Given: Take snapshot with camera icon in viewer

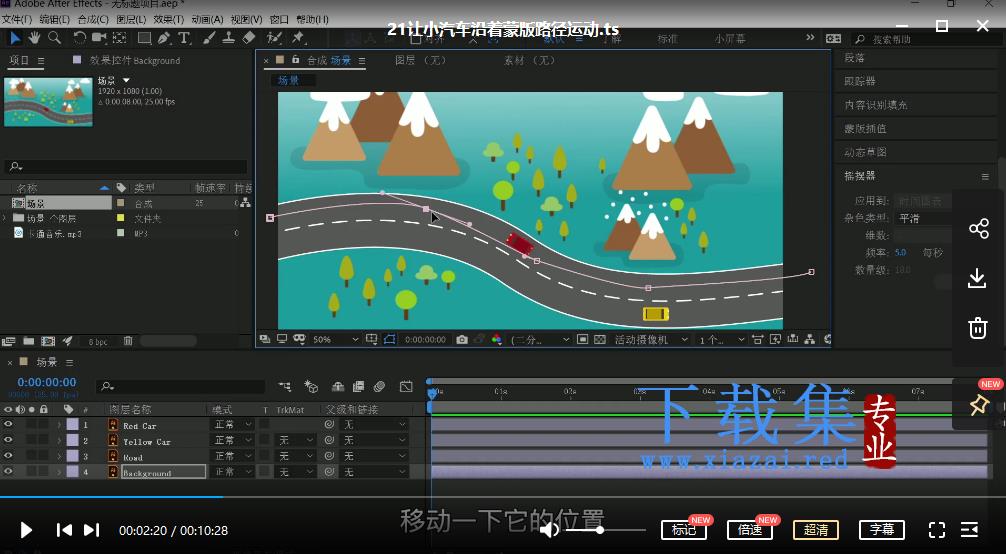Looking at the screenshot, I should tap(462, 340).
